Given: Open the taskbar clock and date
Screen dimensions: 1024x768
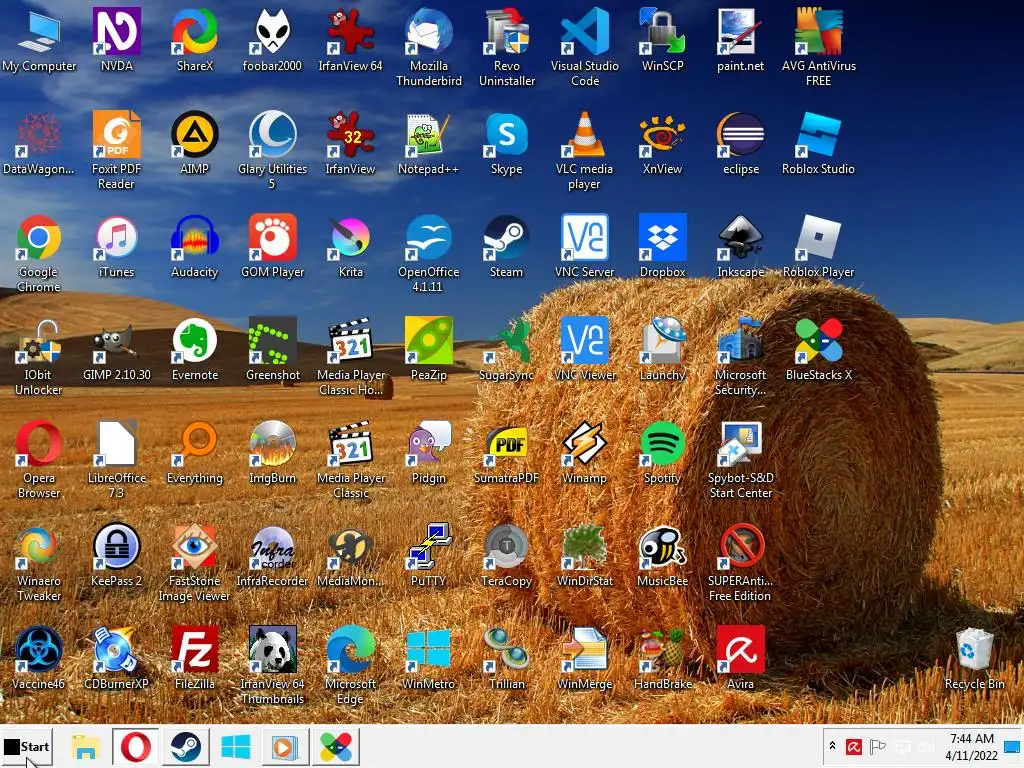Looking at the screenshot, I should (972, 746).
